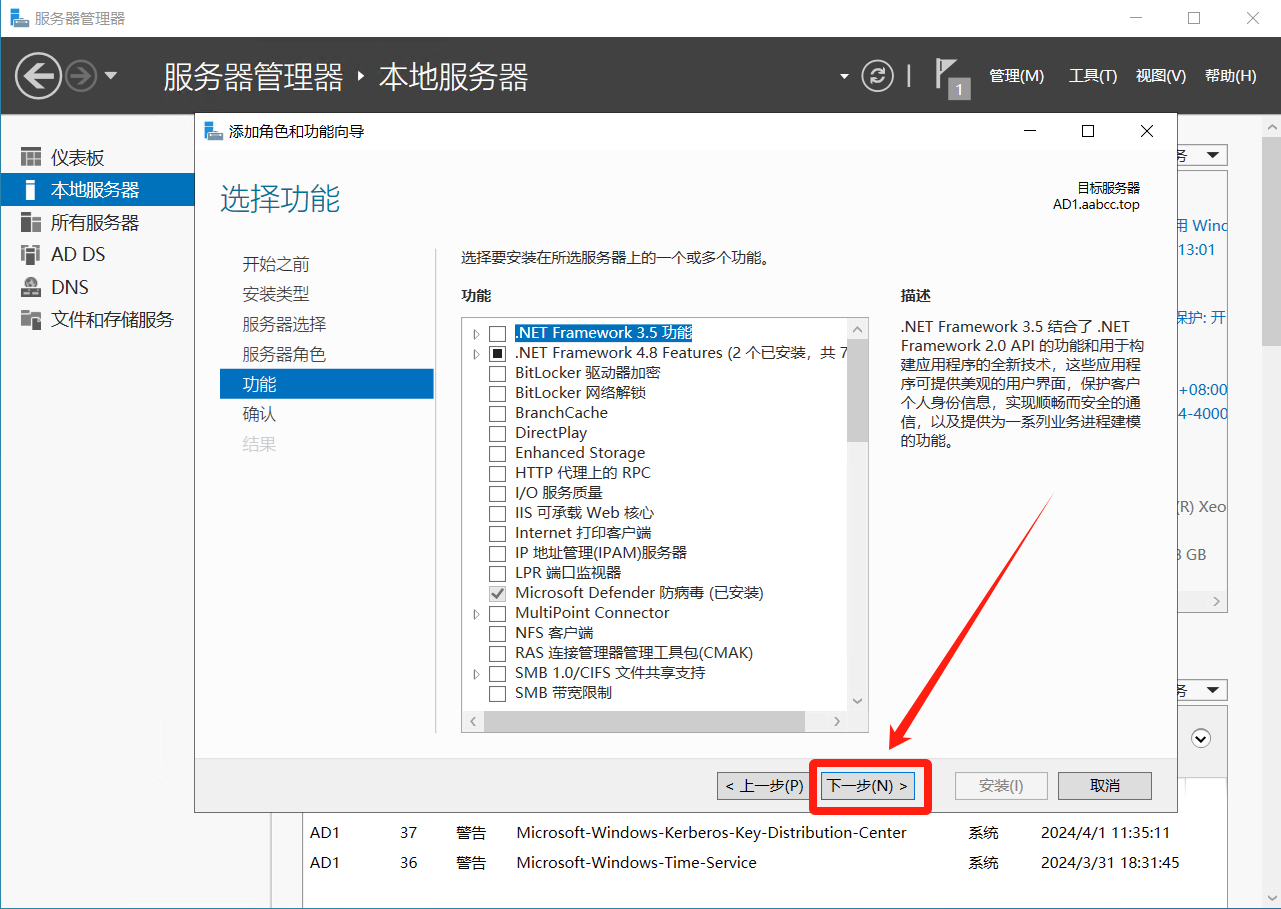Click the 仪表板 dashboard icon
The width and height of the screenshot is (1281, 909).
[x=32, y=158]
